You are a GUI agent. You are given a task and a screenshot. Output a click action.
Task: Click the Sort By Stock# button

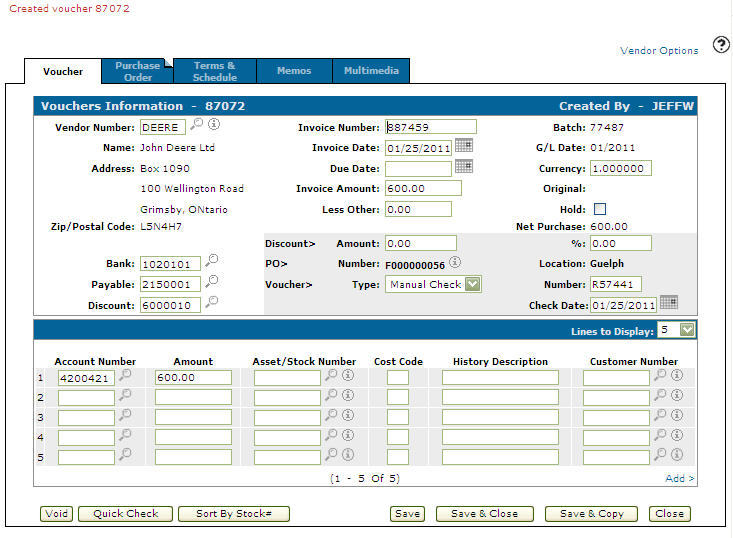click(x=234, y=514)
